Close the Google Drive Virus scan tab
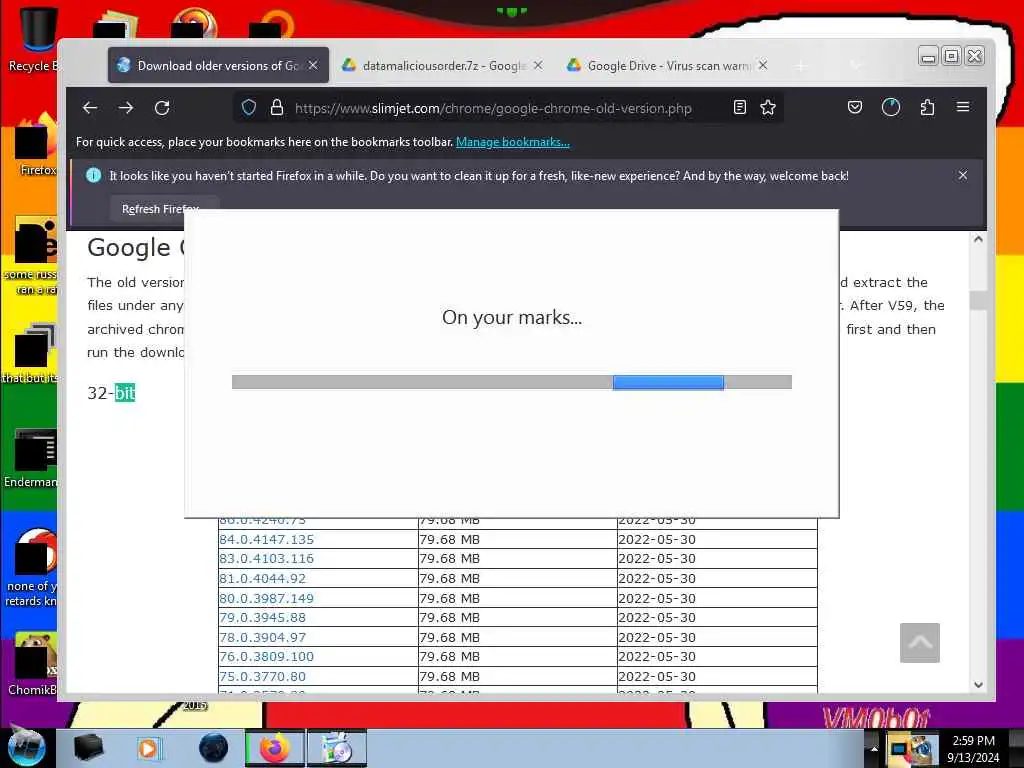 point(763,65)
